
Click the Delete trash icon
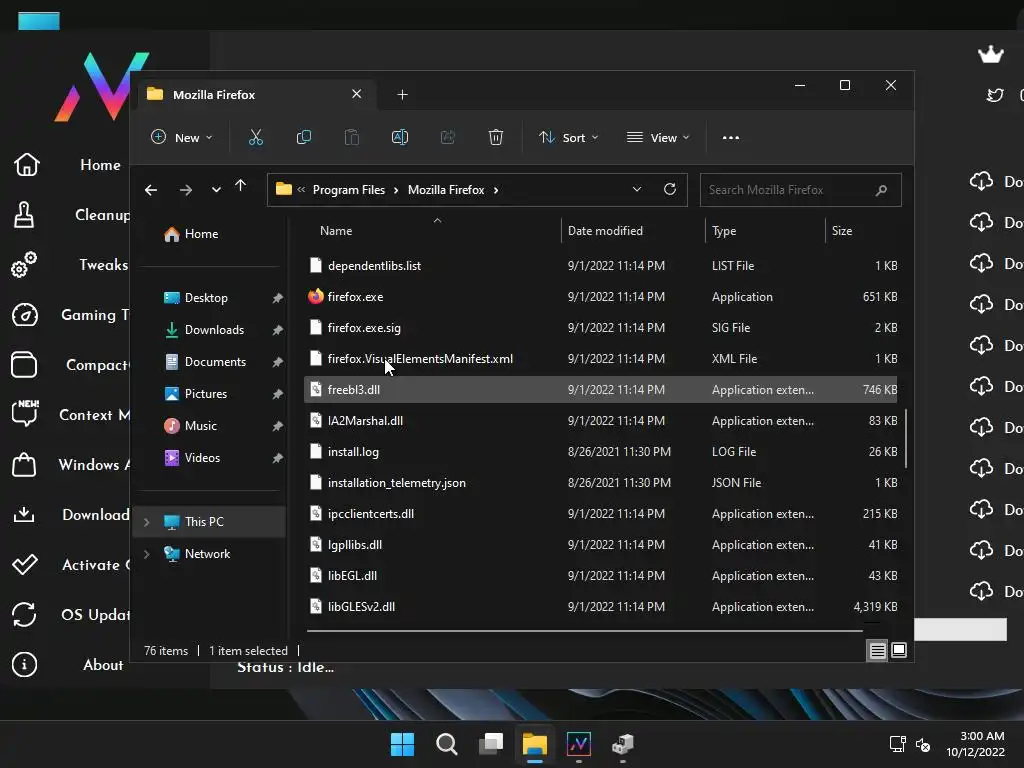tap(496, 138)
